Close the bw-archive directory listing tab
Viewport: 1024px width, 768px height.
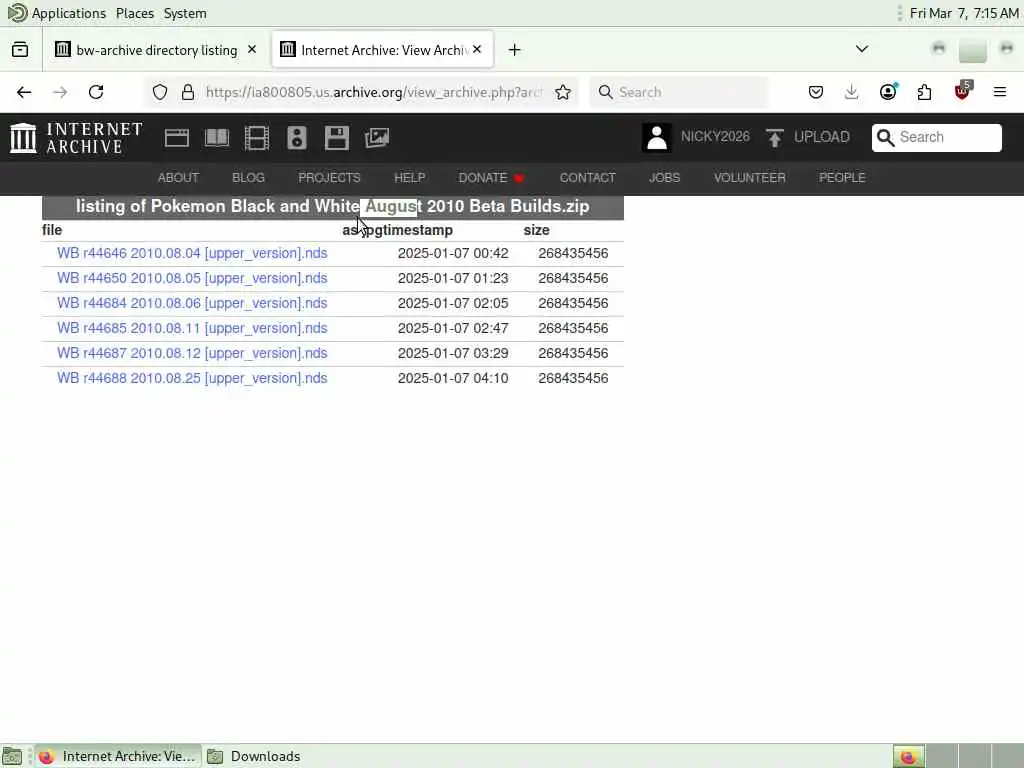click(252, 50)
